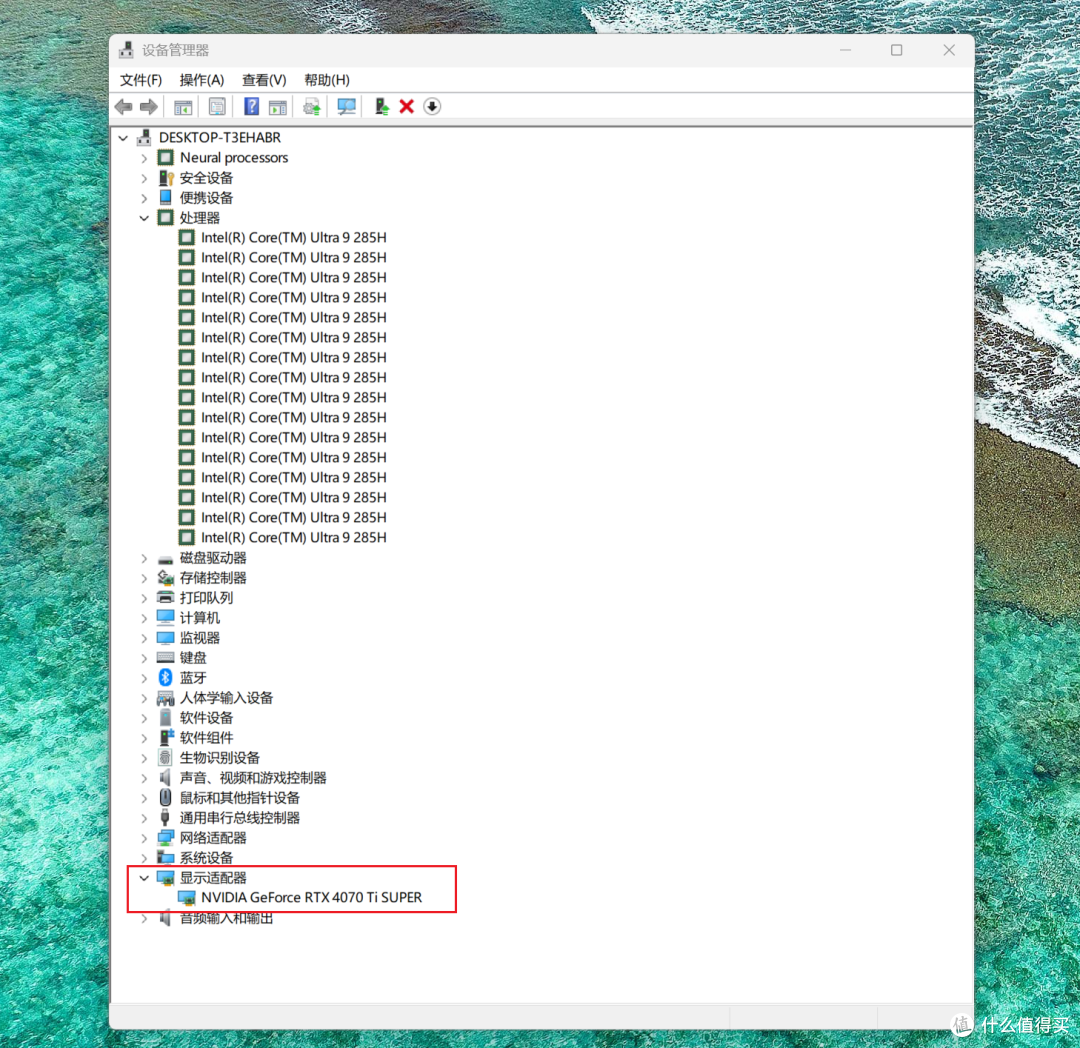Viewport: 1080px width, 1048px height.
Task: Select the 生物识别设备 fingerprint icon
Action: point(165,758)
